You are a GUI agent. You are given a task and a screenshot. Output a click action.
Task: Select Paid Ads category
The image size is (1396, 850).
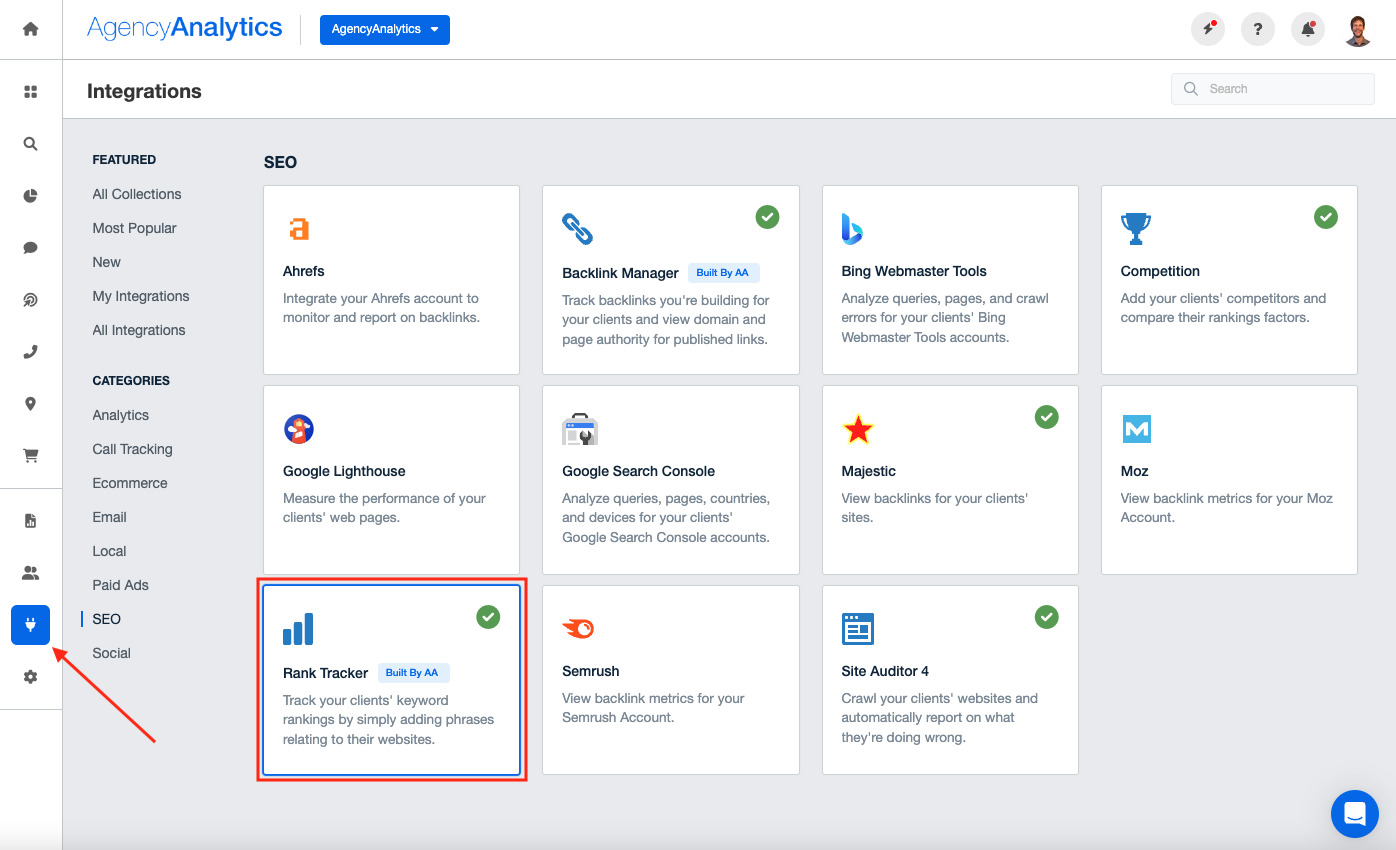point(121,585)
